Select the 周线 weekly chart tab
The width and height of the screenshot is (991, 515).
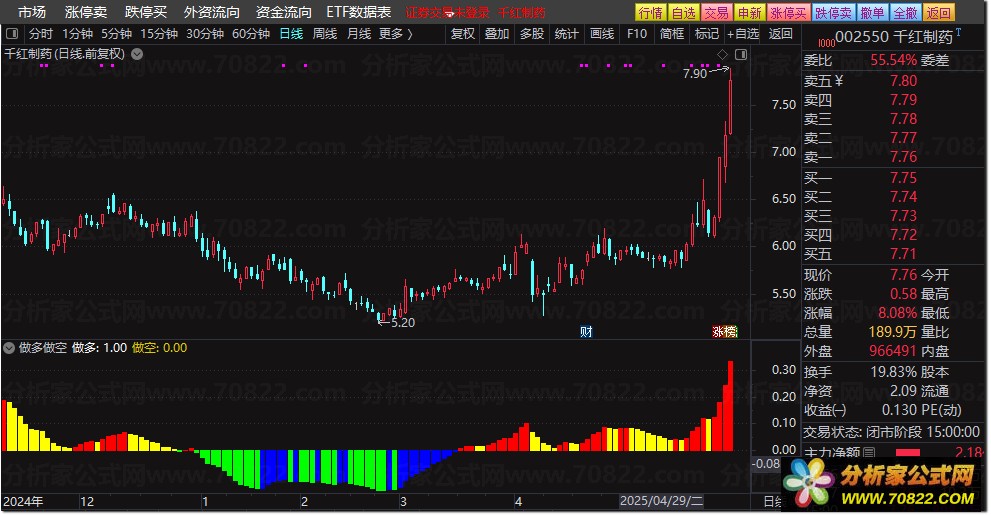[x=325, y=33]
